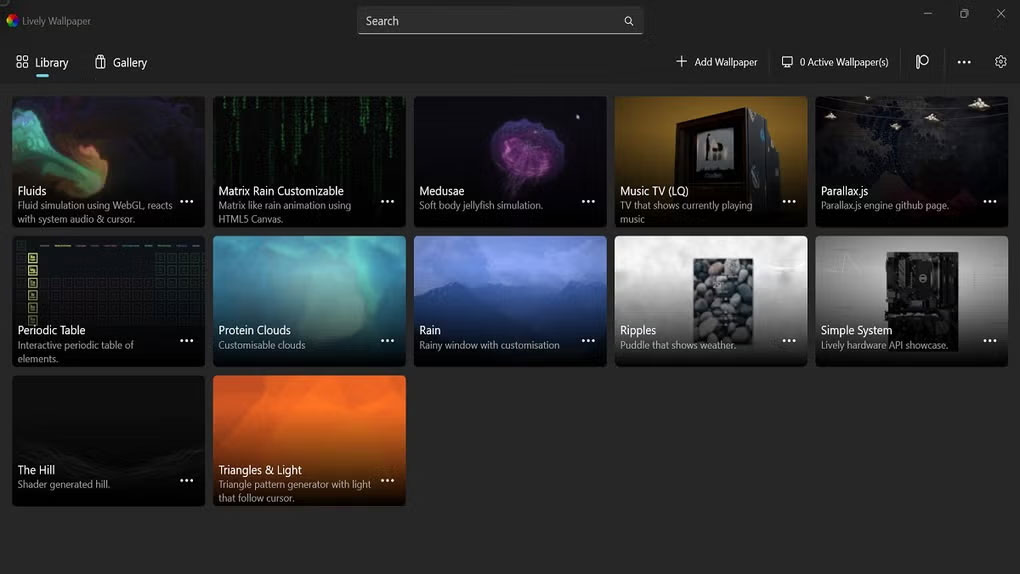Choose the Protein Clouds wallpaper tile
The image size is (1020, 574).
309,285
